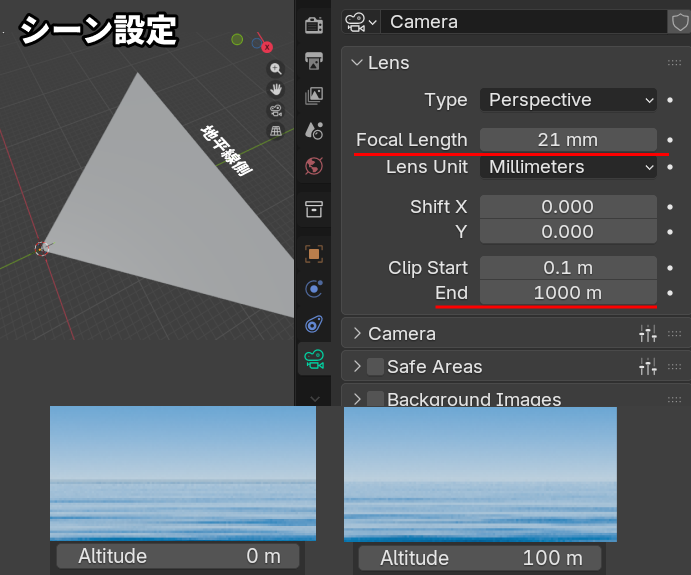The image size is (691, 575).
Task: Open the World properties tab
Action: click(x=314, y=165)
